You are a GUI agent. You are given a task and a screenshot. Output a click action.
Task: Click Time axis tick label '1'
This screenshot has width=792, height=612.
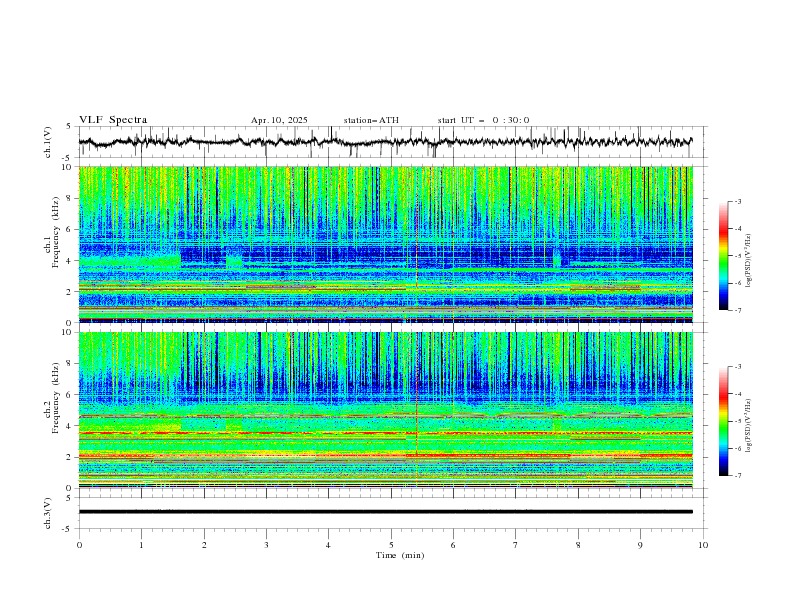tap(141, 545)
